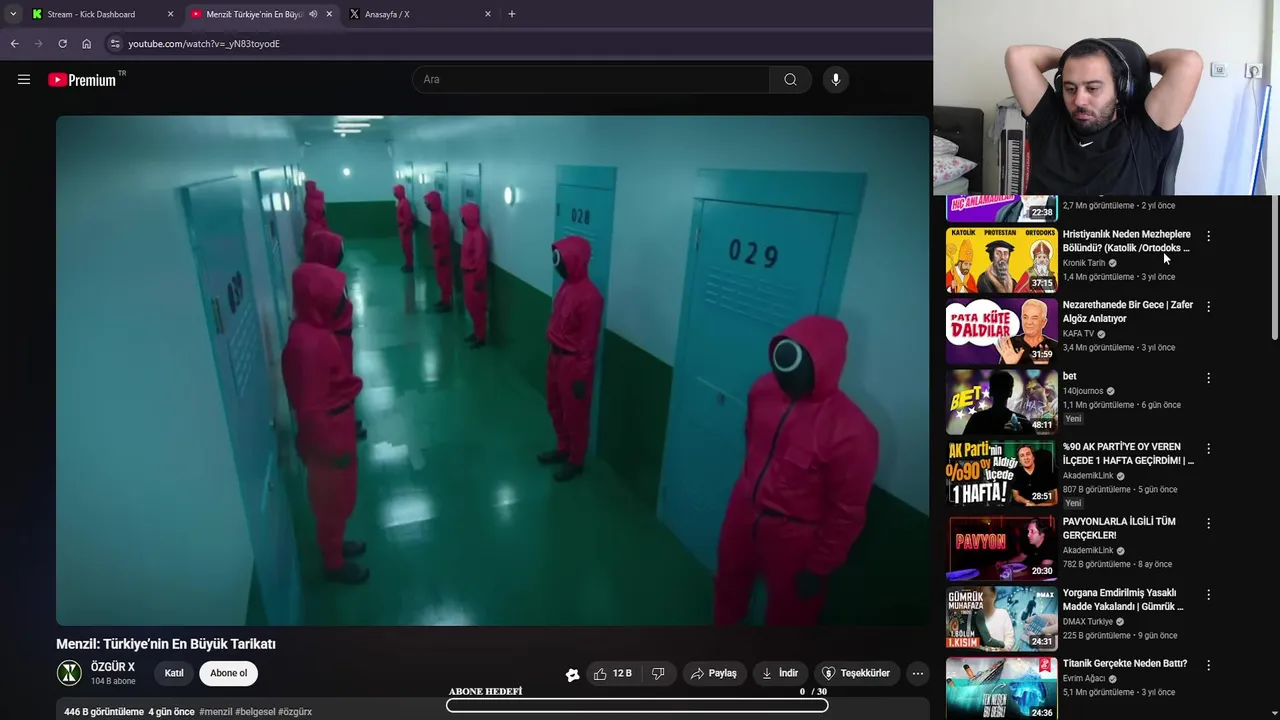Click #menzil hashtag link
The image size is (1280, 720).
click(x=216, y=712)
